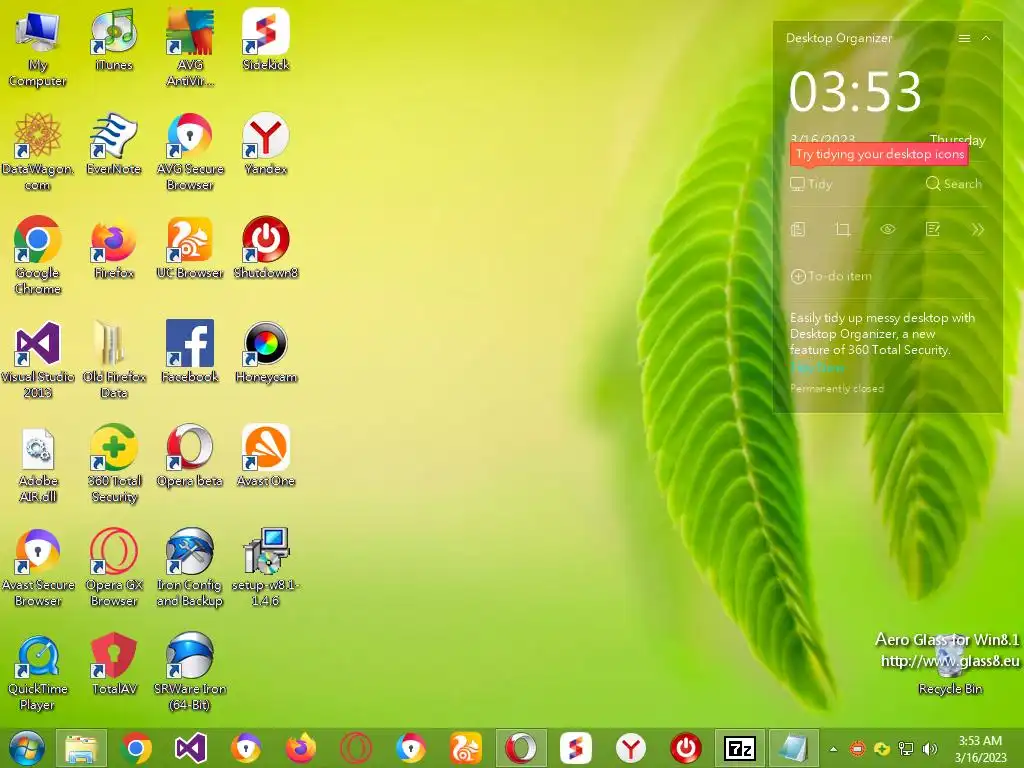This screenshot has height=768, width=1024.
Task: Select Avast Secure Browser desktop shortcut
Action: (x=37, y=567)
